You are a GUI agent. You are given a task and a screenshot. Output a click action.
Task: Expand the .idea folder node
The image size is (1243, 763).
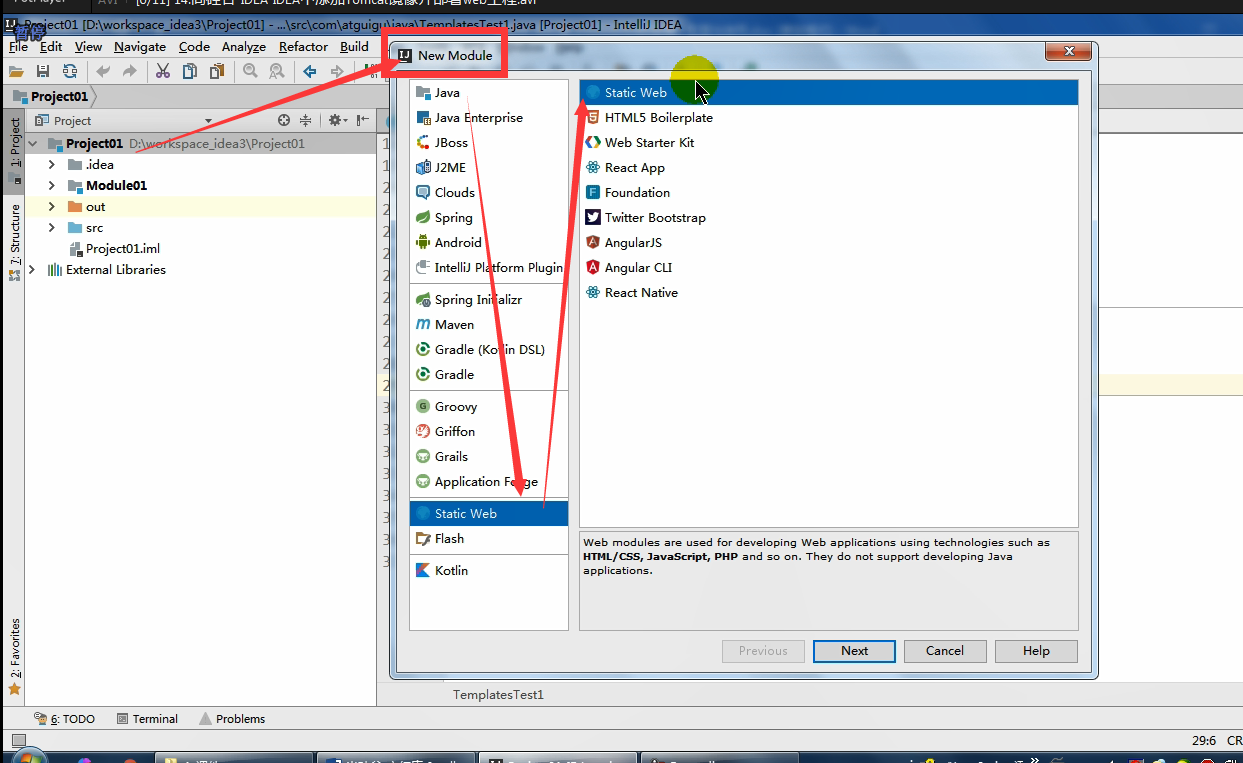click(x=52, y=165)
